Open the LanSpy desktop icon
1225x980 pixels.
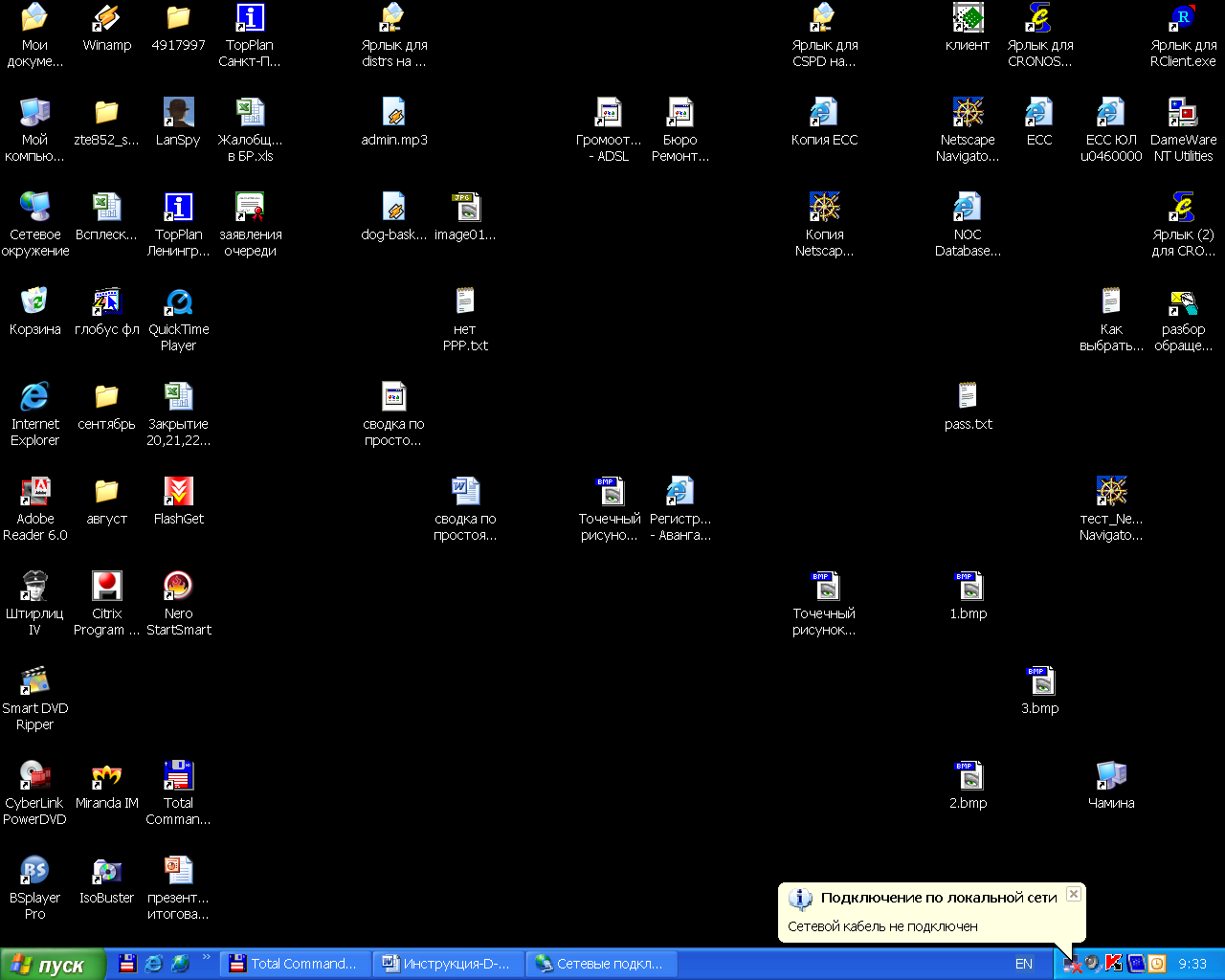click(178, 122)
